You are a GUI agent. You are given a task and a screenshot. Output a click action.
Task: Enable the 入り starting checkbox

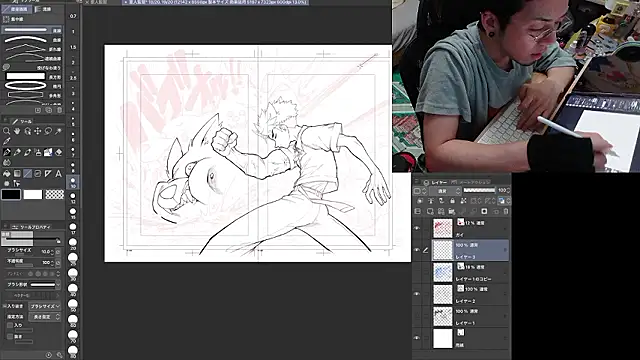pyautogui.click(x=10, y=325)
